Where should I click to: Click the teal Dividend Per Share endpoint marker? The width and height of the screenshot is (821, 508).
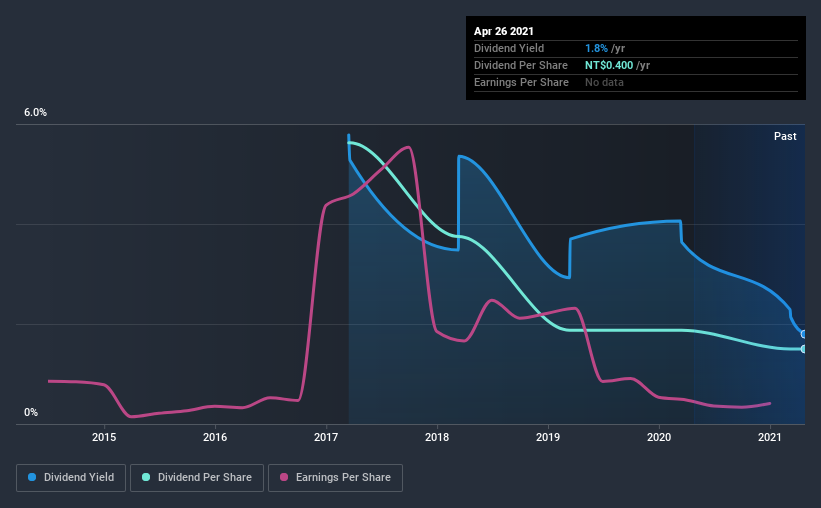click(x=804, y=349)
